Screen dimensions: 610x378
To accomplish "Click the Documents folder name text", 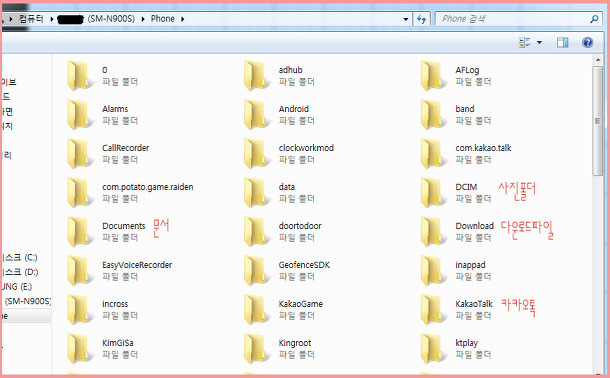I will (124, 226).
